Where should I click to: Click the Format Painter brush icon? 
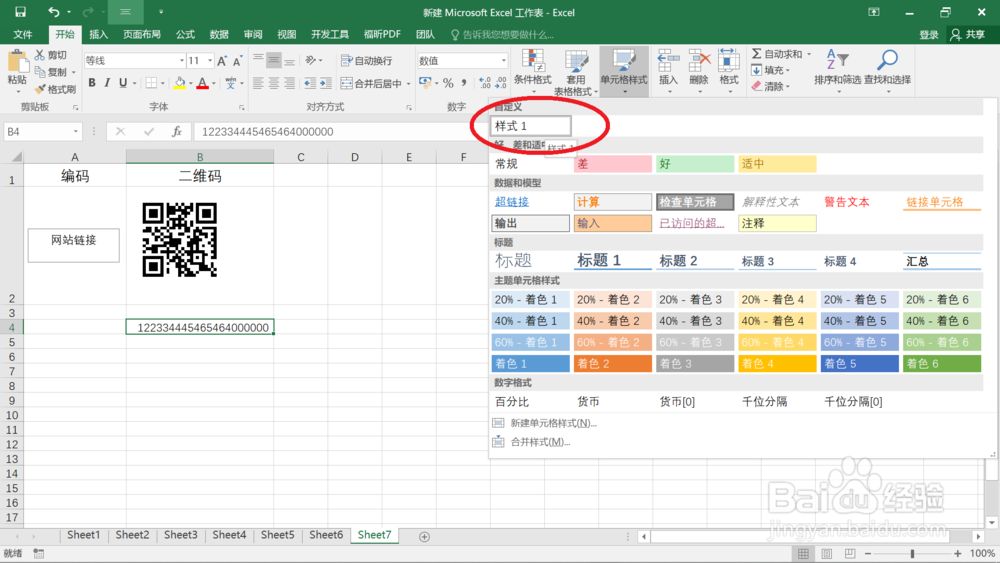(x=40, y=89)
